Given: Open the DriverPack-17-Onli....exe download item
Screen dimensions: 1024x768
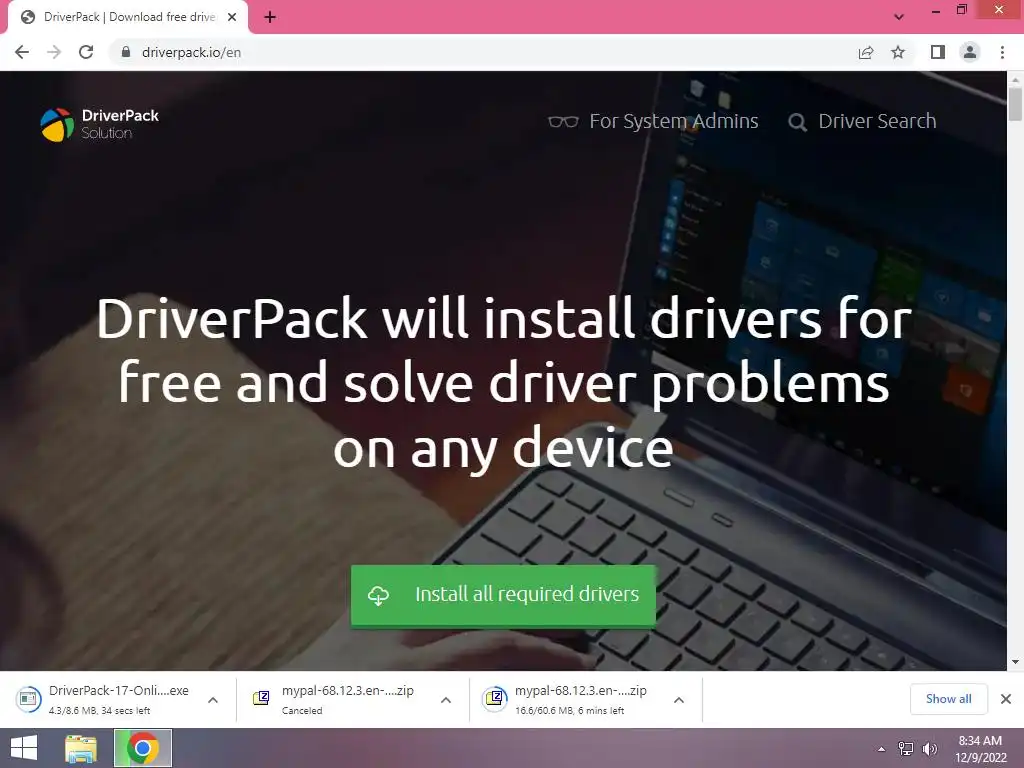Looking at the screenshot, I should pos(104,699).
